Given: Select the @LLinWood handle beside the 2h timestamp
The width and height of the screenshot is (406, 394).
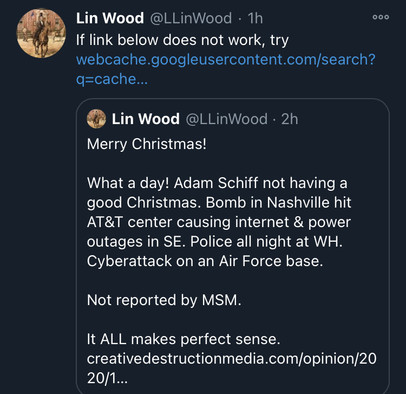Looking at the screenshot, I should tap(226, 119).
